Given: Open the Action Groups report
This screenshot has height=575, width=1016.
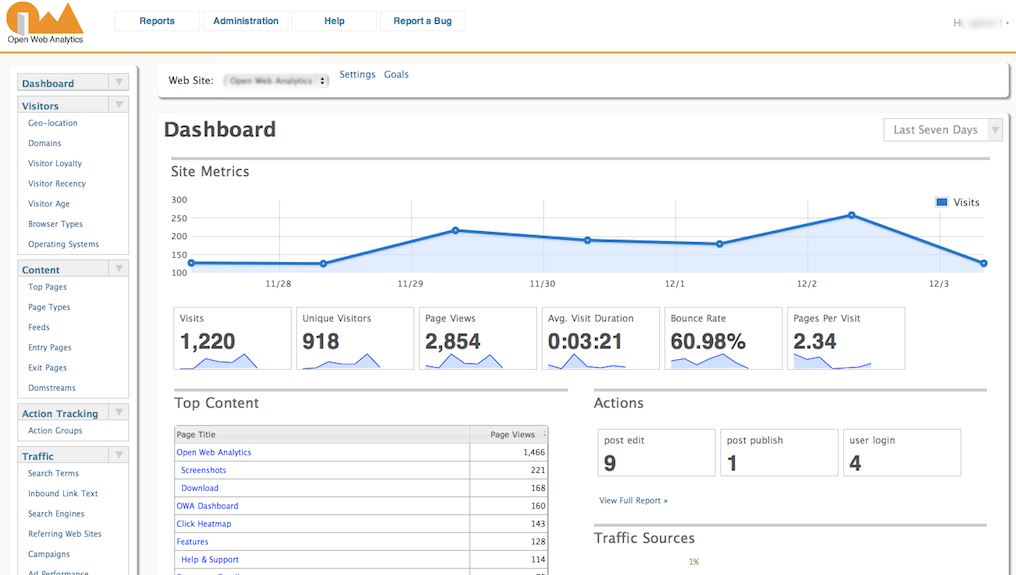Looking at the screenshot, I should (55, 430).
